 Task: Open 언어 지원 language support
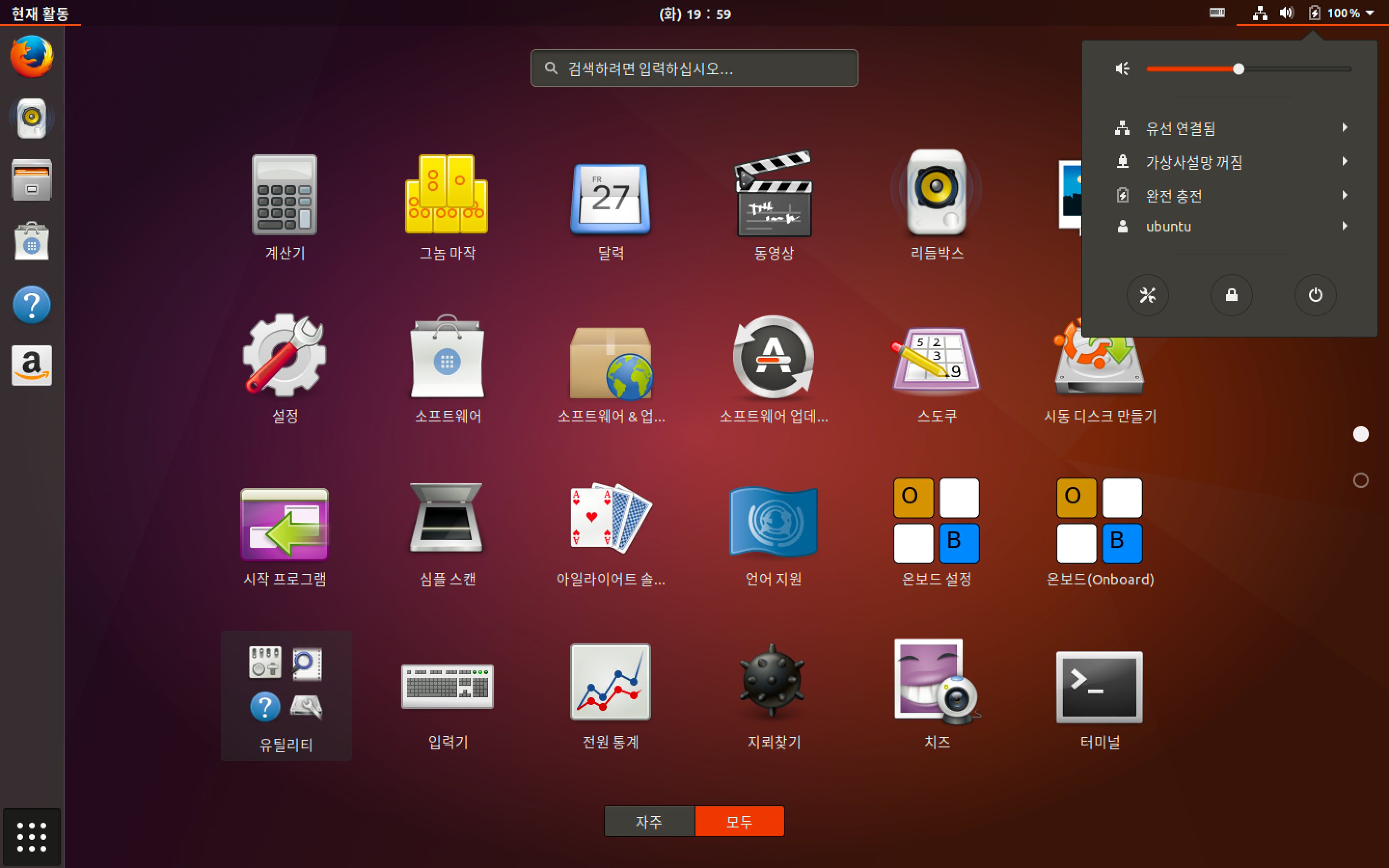pyautogui.click(x=773, y=533)
